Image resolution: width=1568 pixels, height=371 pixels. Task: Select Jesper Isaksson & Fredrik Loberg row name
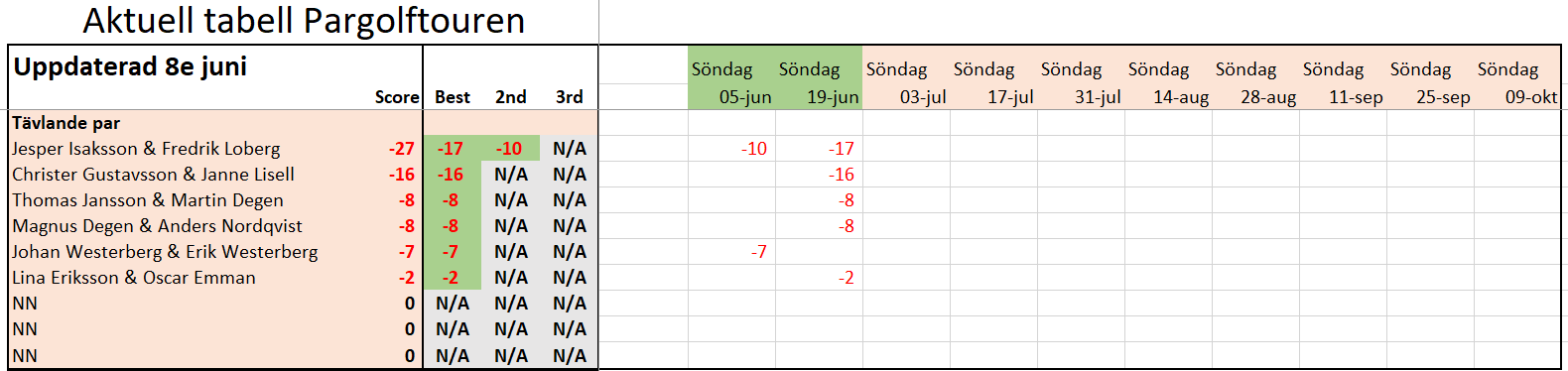[146, 149]
